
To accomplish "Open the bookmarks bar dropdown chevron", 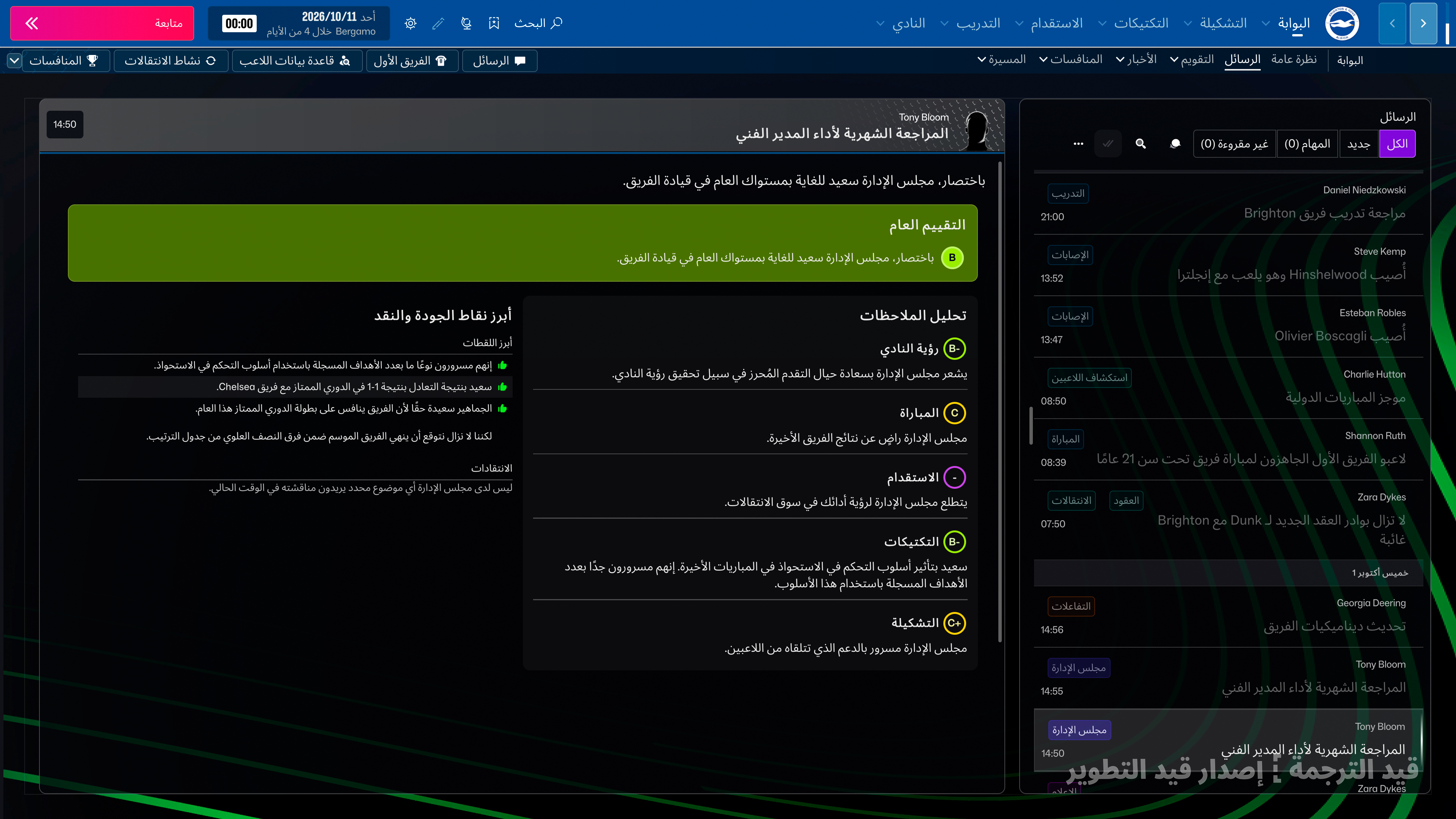I will coord(14,61).
